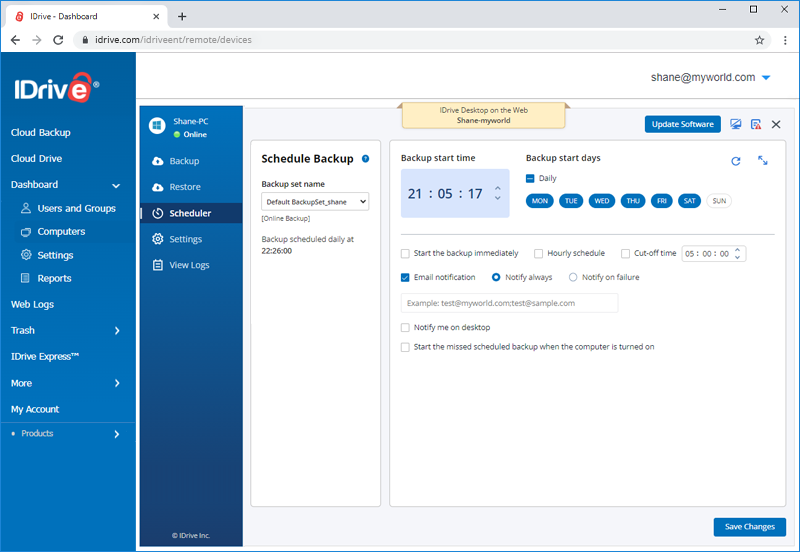The image size is (800, 552).
Task: Open a new browser tab
Action: pos(182,16)
